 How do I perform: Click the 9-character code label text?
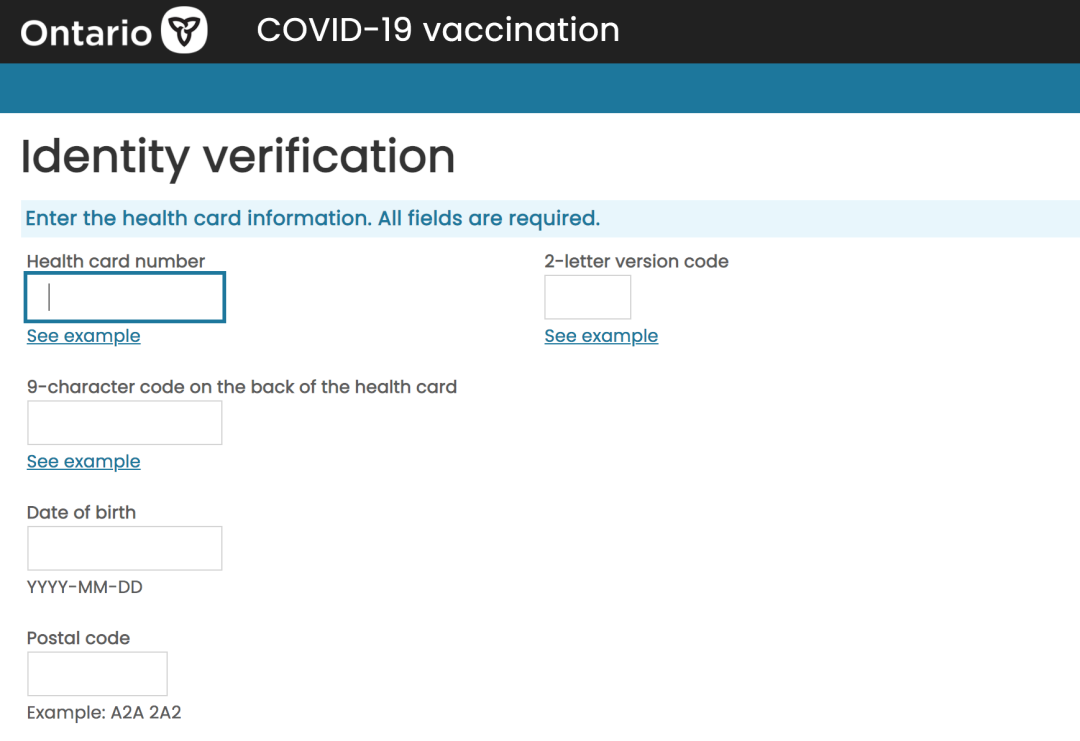pos(242,387)
